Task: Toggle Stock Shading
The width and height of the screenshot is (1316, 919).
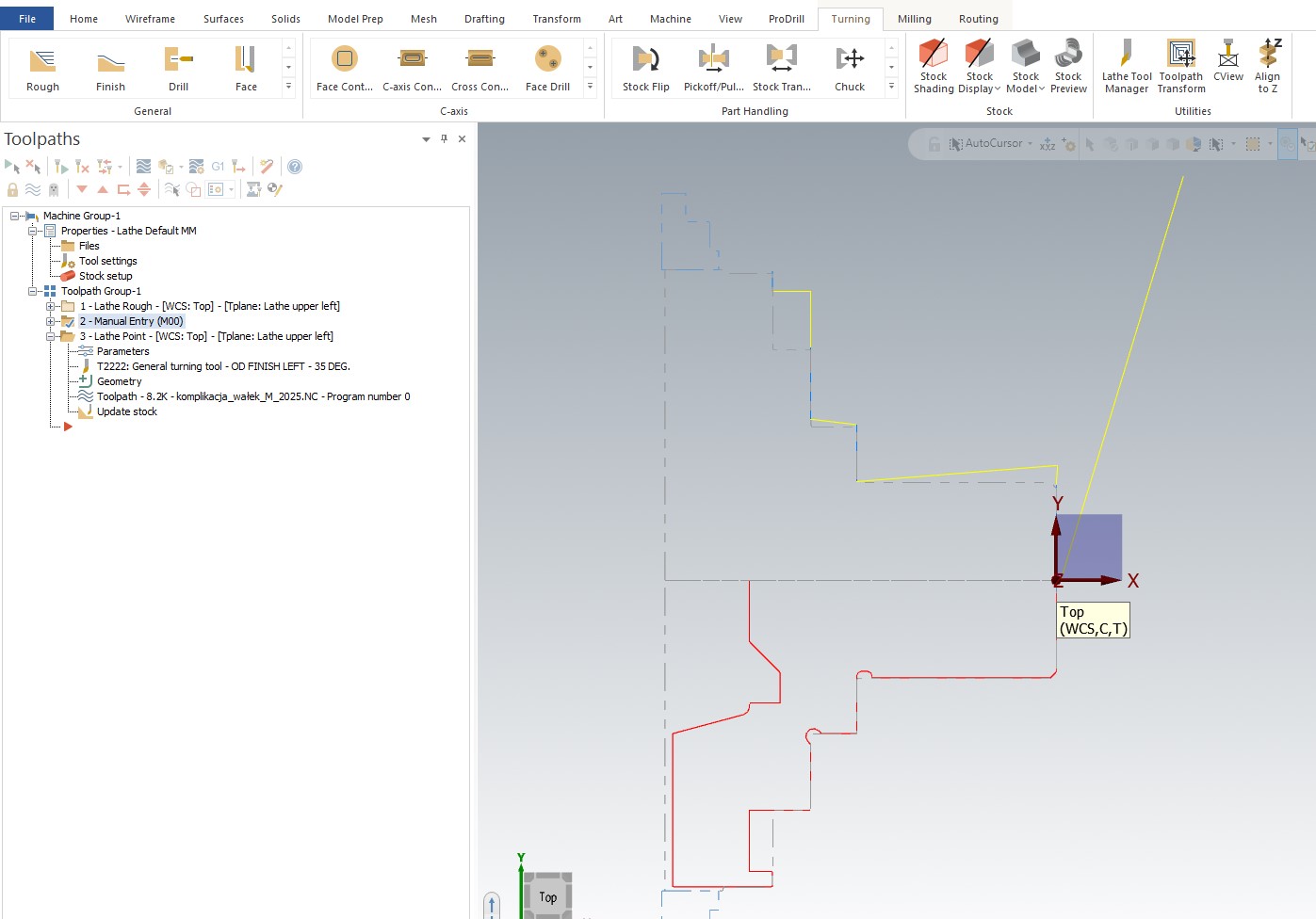Action: click(934, 67)
